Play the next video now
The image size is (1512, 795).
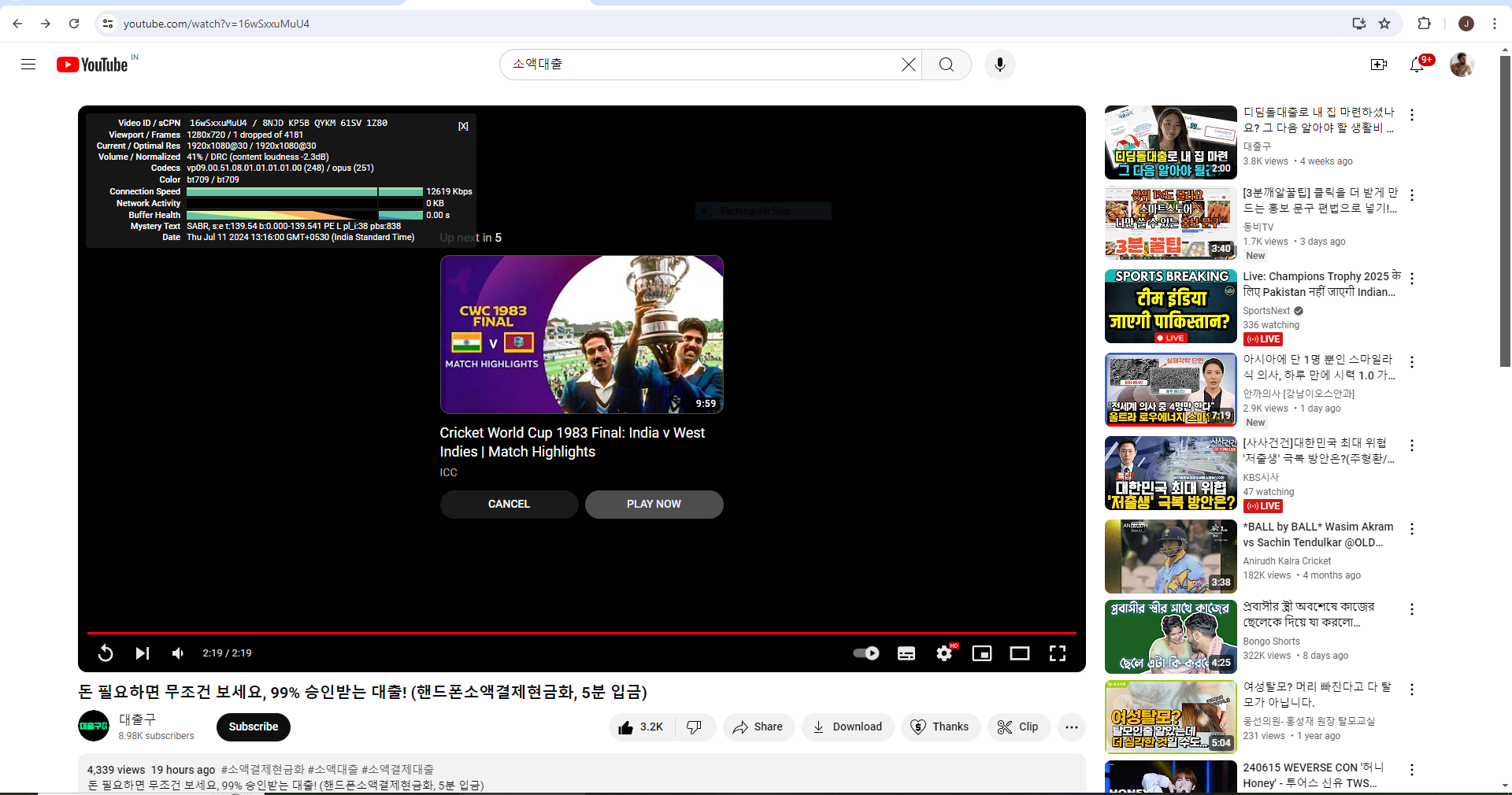(x=654, y=505)
